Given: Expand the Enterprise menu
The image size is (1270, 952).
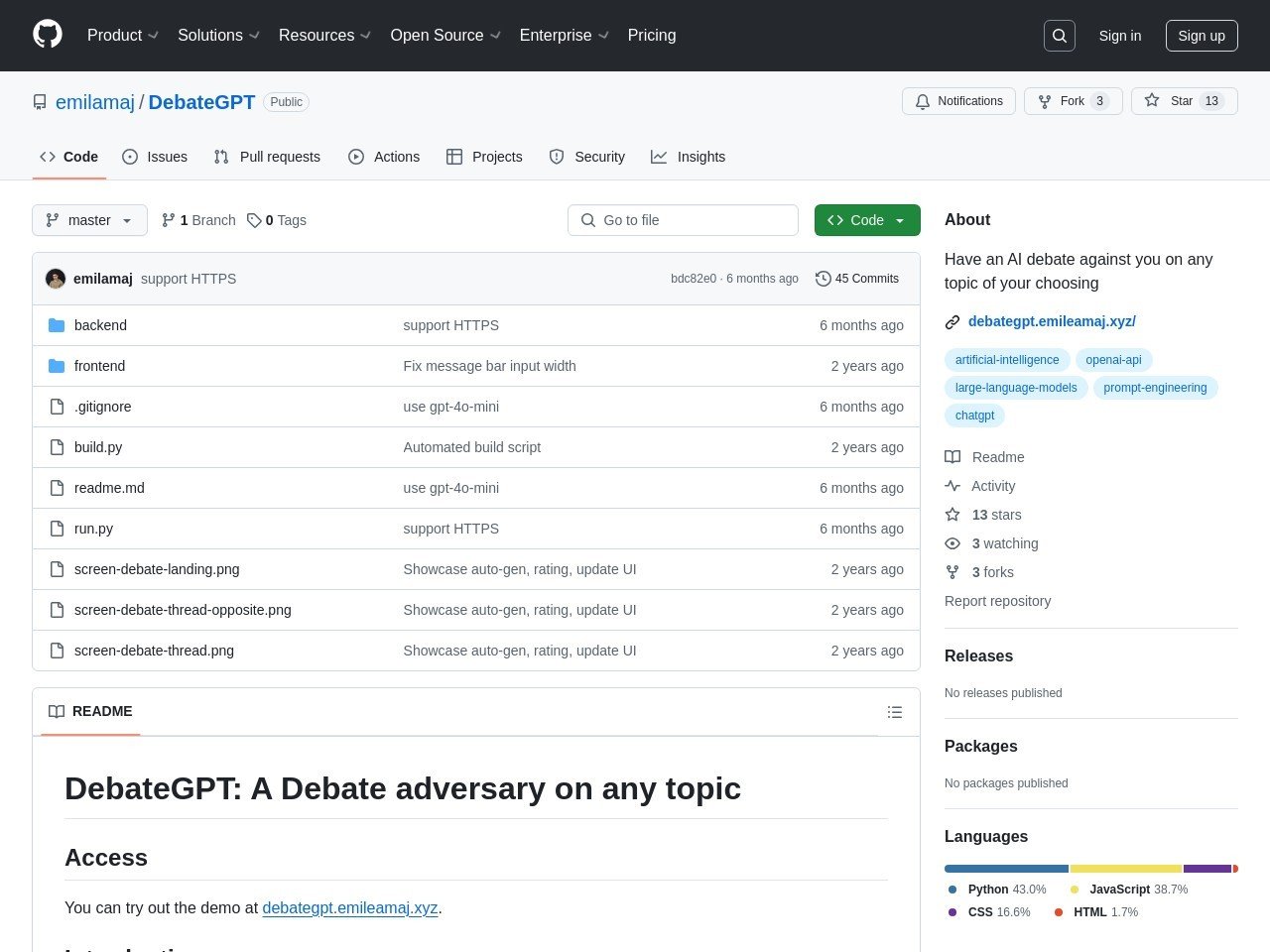Looking at the screenshot, I should pyautogui.click(x=565, y=35).
